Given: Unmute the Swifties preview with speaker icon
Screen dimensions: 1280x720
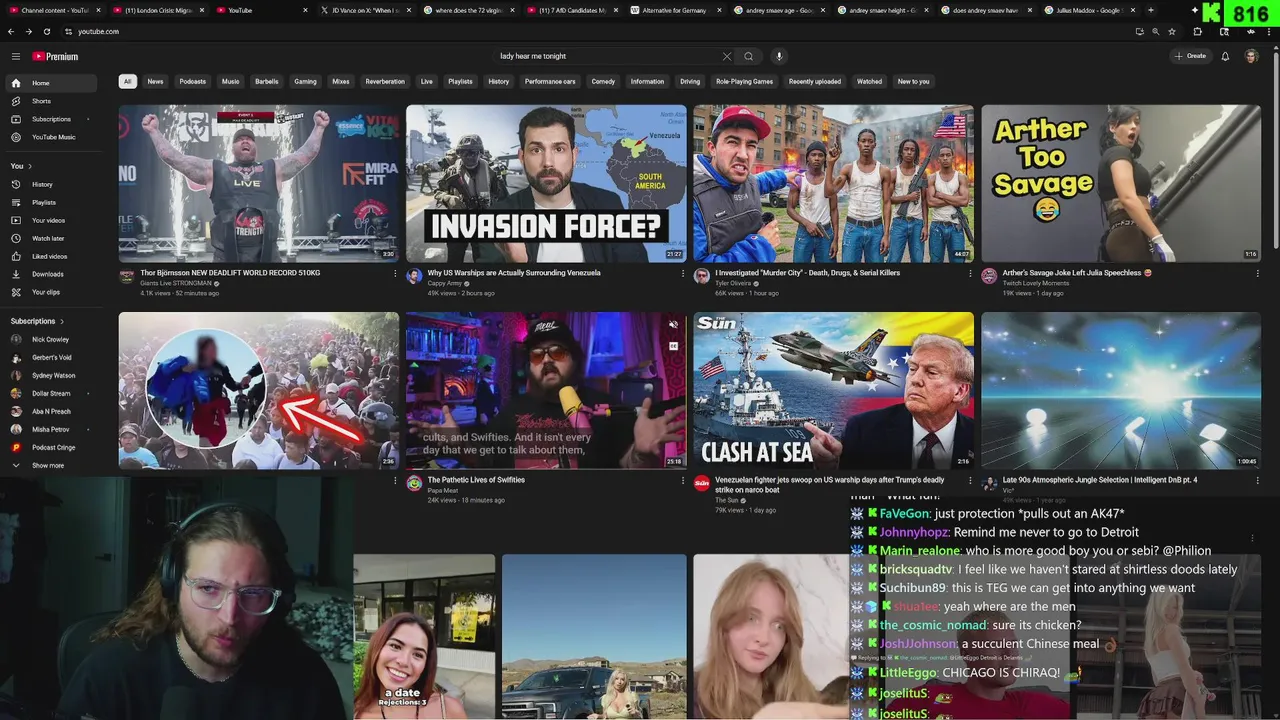Looking at the screenshot, I should (x=673, y=325).
